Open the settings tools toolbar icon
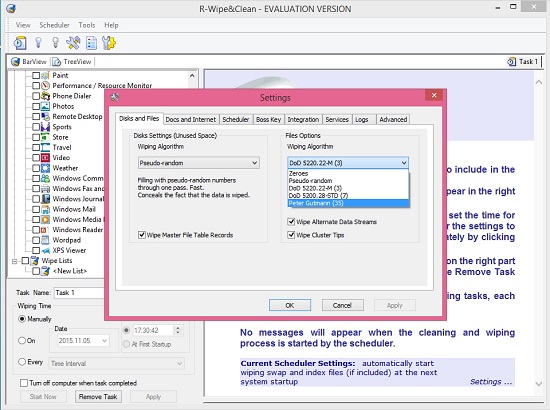 pyautogui.click(x=73, y=43)
